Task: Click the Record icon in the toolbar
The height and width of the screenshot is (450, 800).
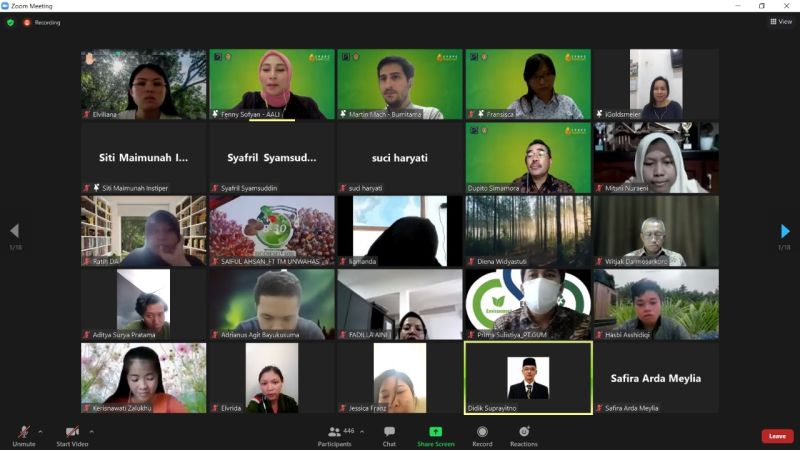Action: click(482, 435)
